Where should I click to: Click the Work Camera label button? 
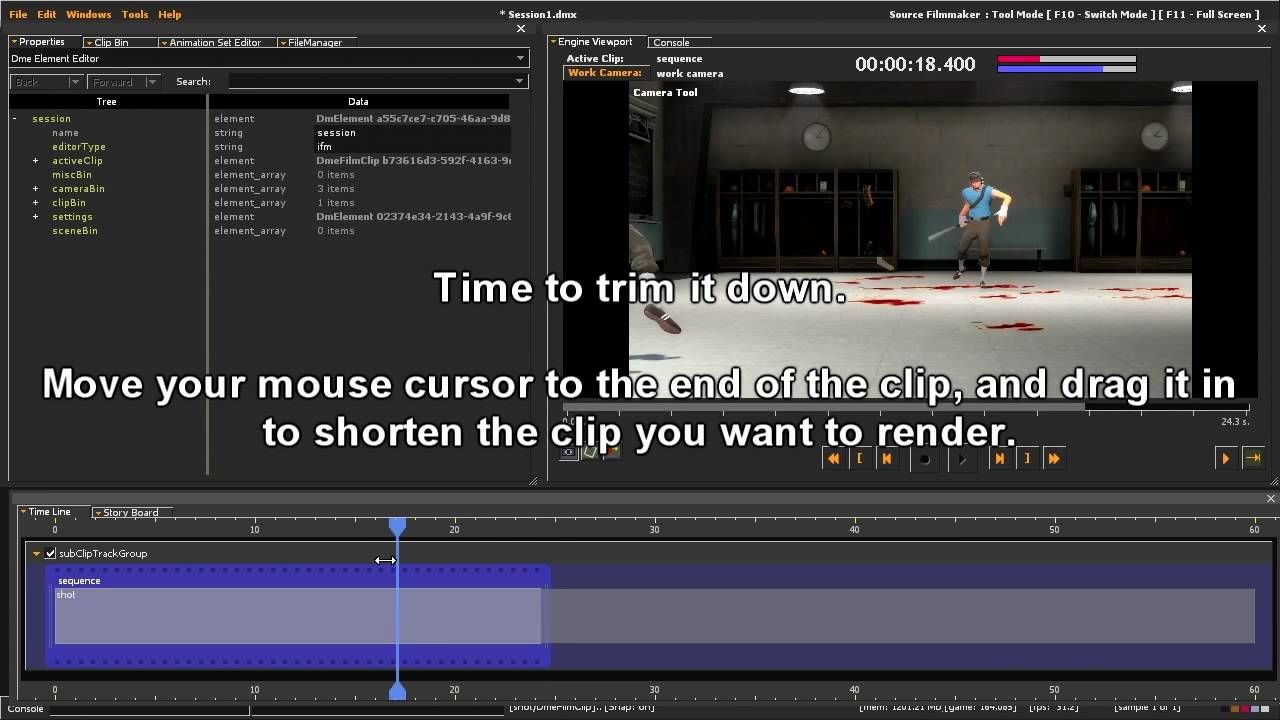click(x=604, y=73)
